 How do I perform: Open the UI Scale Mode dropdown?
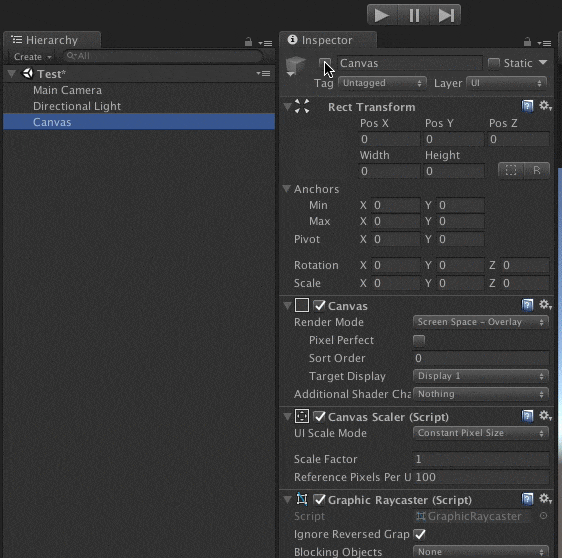[x=481, y=433]
